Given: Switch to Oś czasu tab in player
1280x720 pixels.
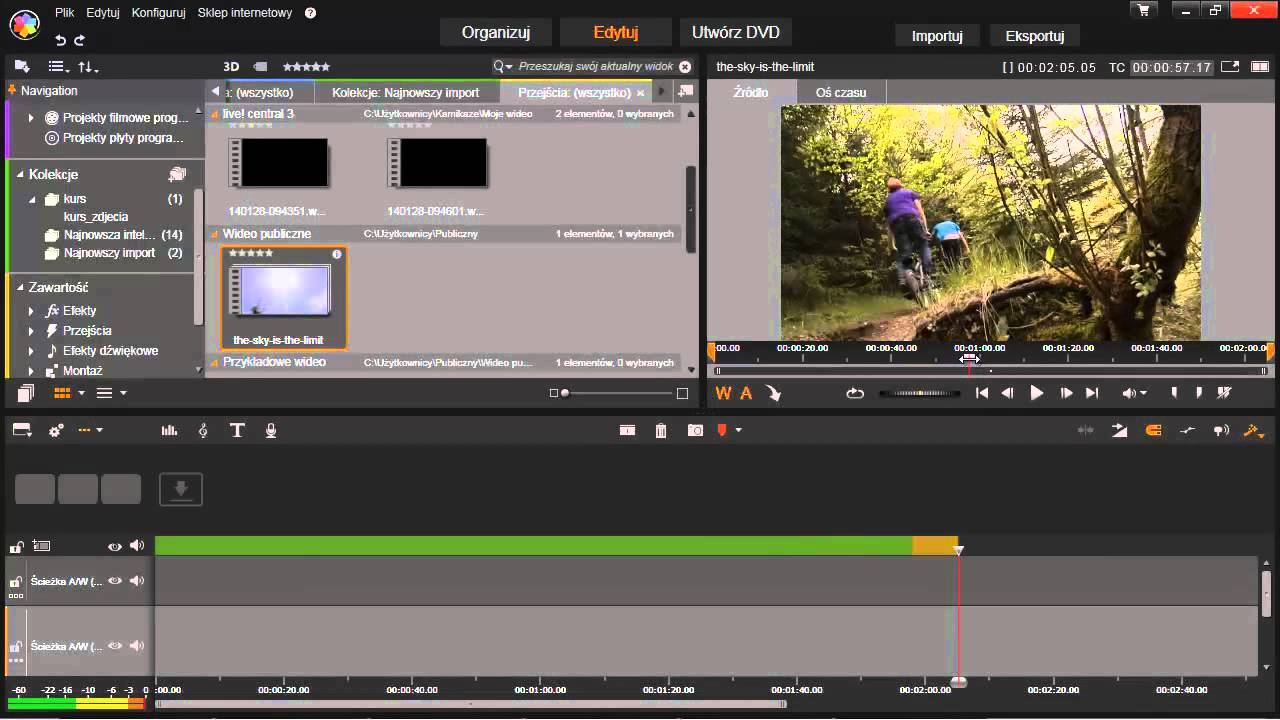Looking at the screenshot, I should click(x=841, y=92).
